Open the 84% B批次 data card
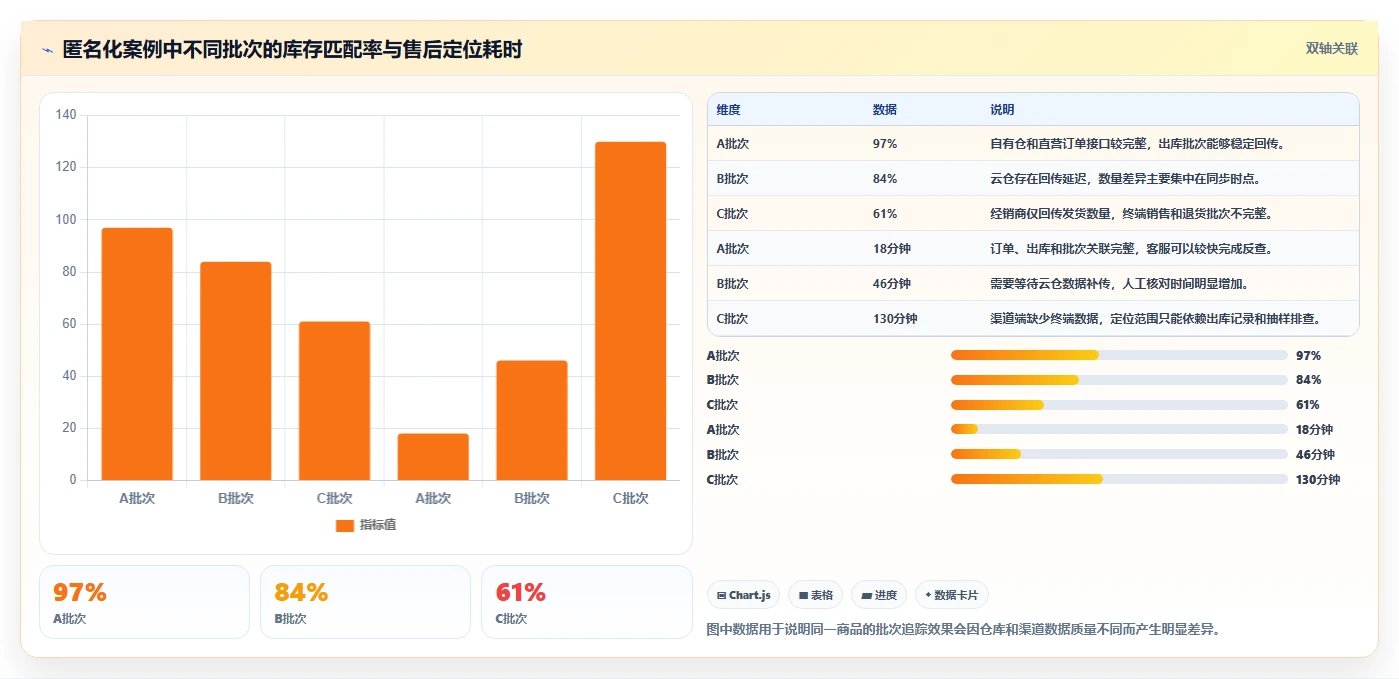 [x=365, y=602]
